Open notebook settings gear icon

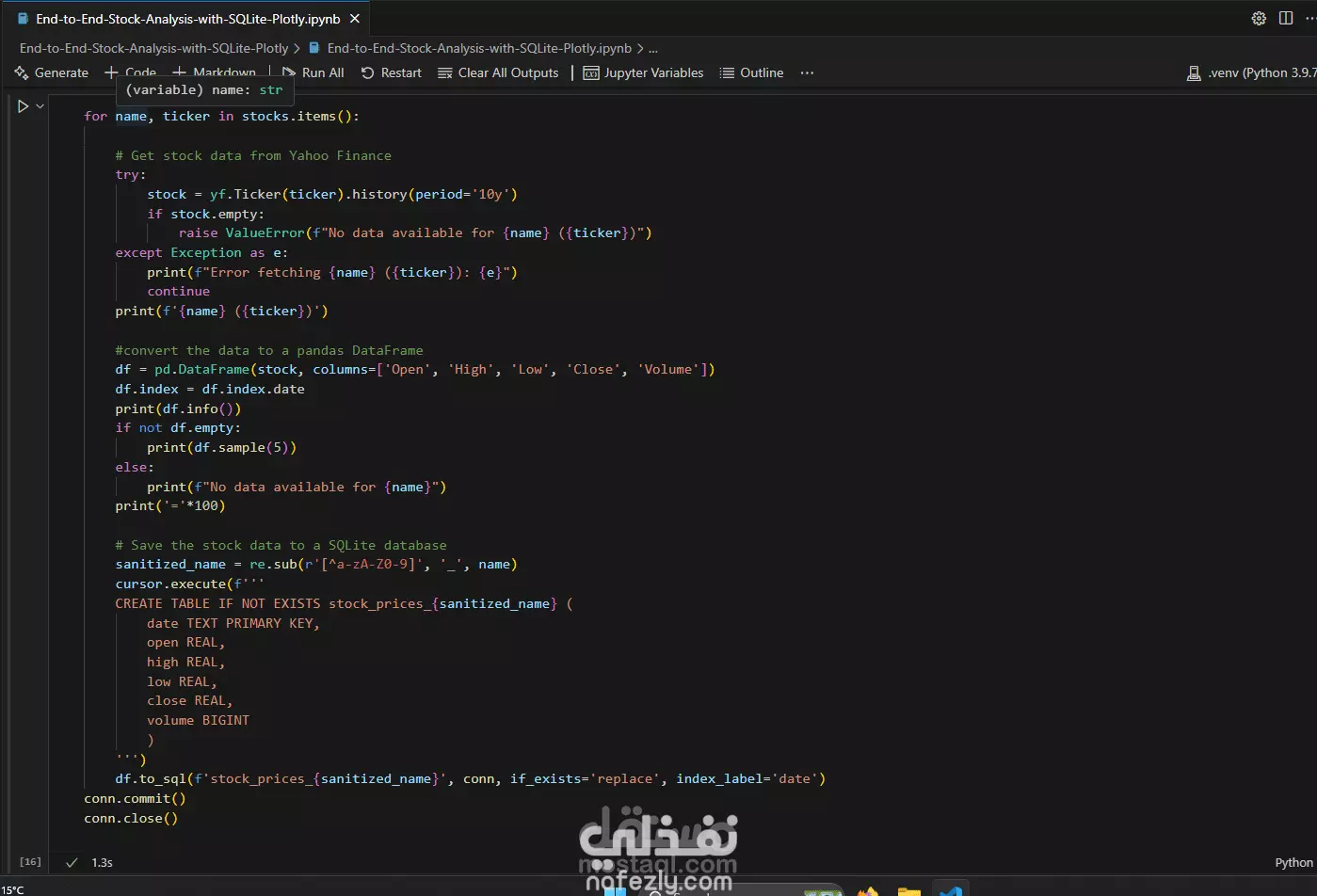(x=1259, y=19)
